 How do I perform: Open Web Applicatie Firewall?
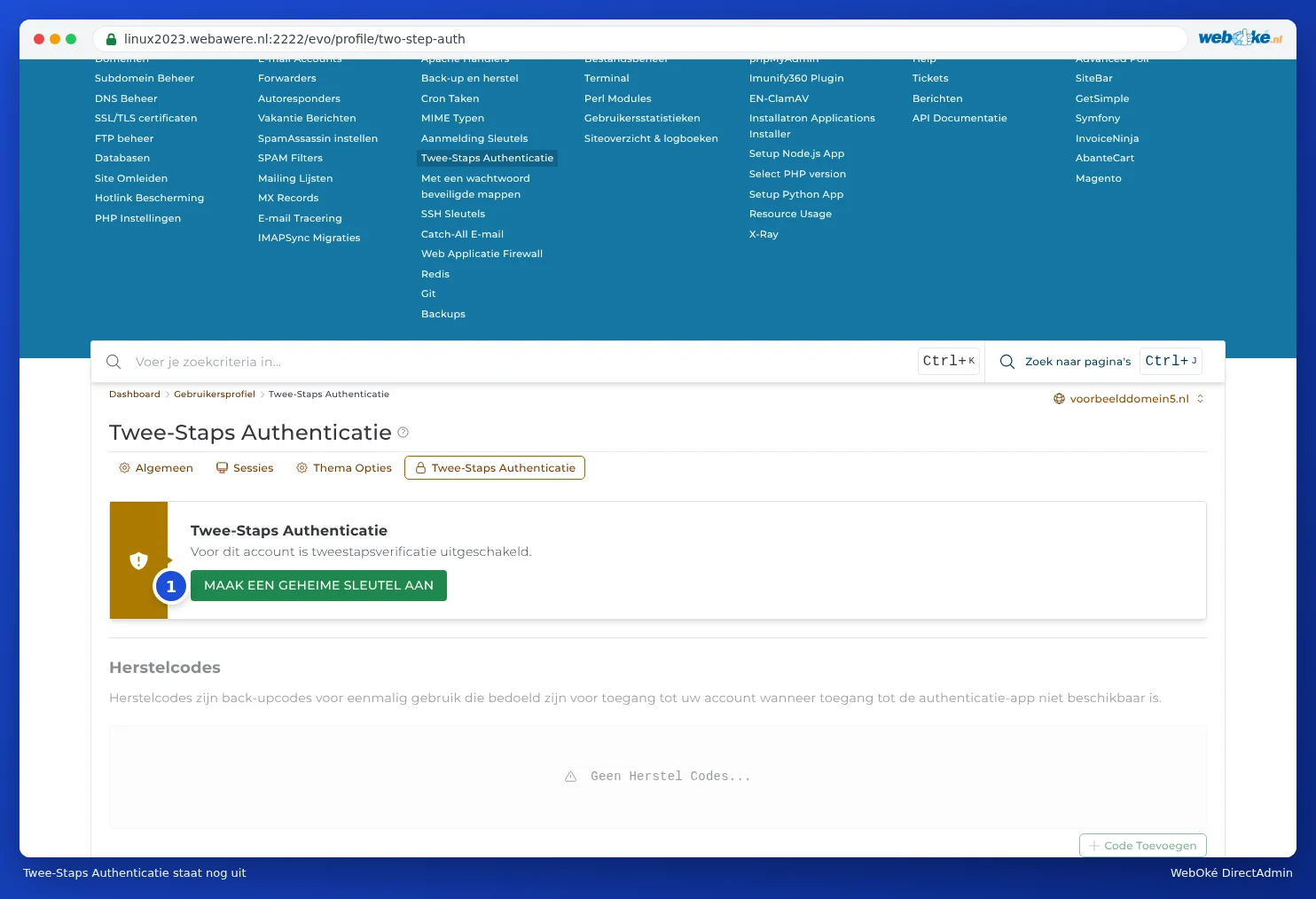pyautogui.click(x=482, y=254)
